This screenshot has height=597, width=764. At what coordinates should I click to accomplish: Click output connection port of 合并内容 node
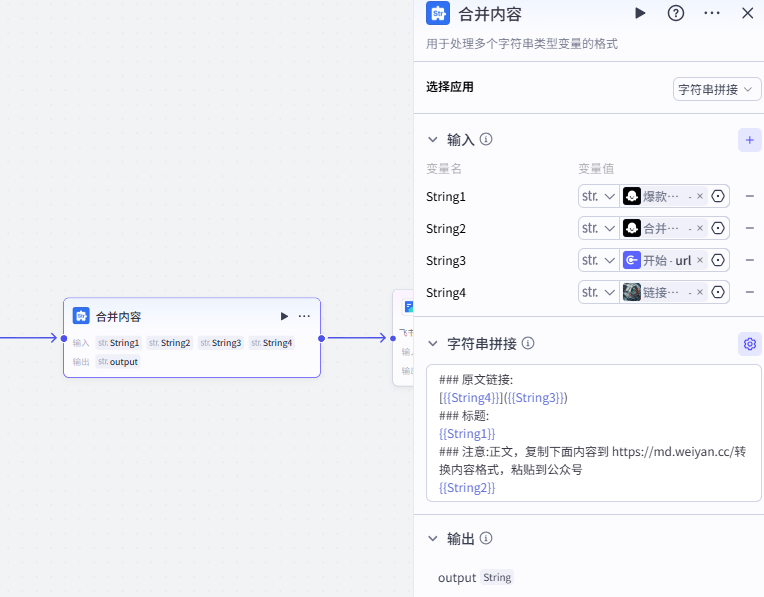point(321,338)
